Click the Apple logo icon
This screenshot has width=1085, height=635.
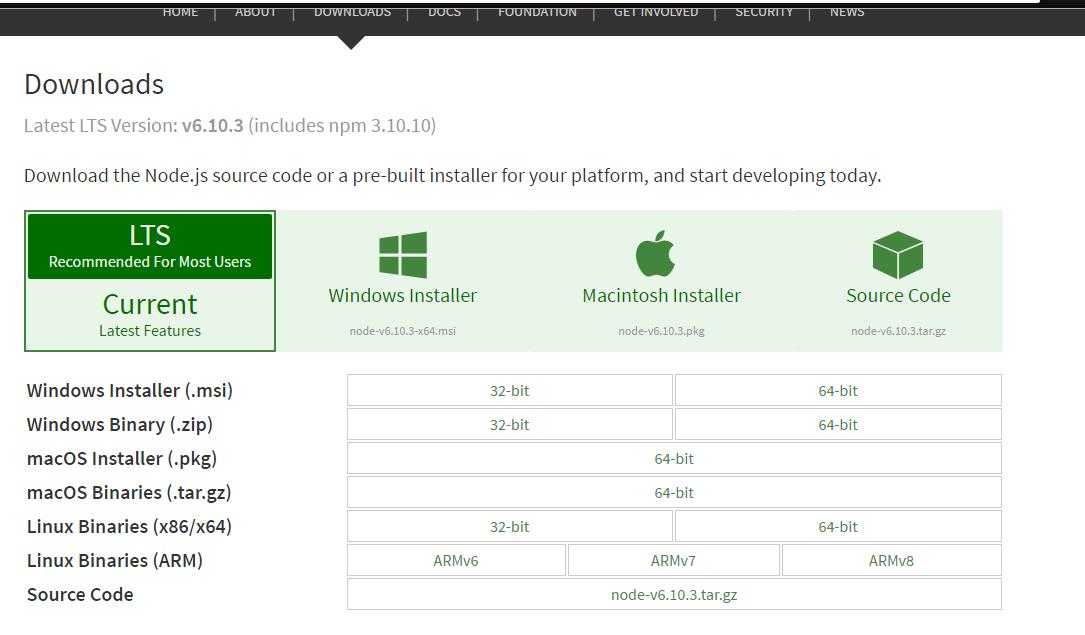[655, 253]
